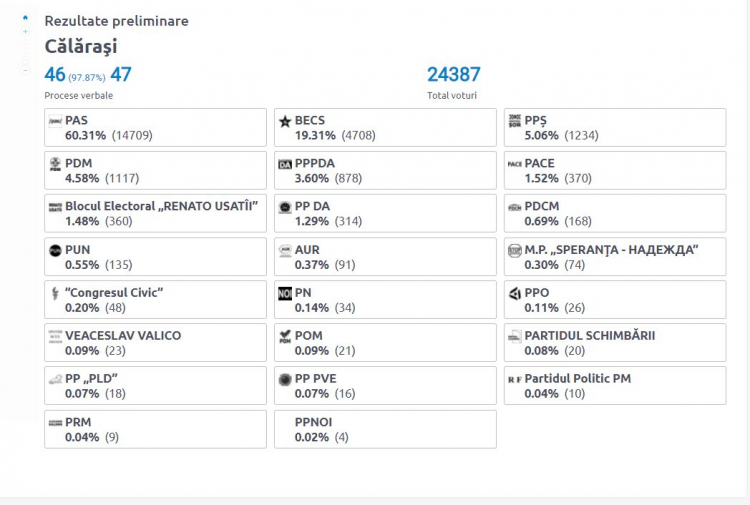The height and width of the screenshot is (505, 750).
Task: Open the PARTIDUL SCHIMBĂRII result card
Action: 615,343
